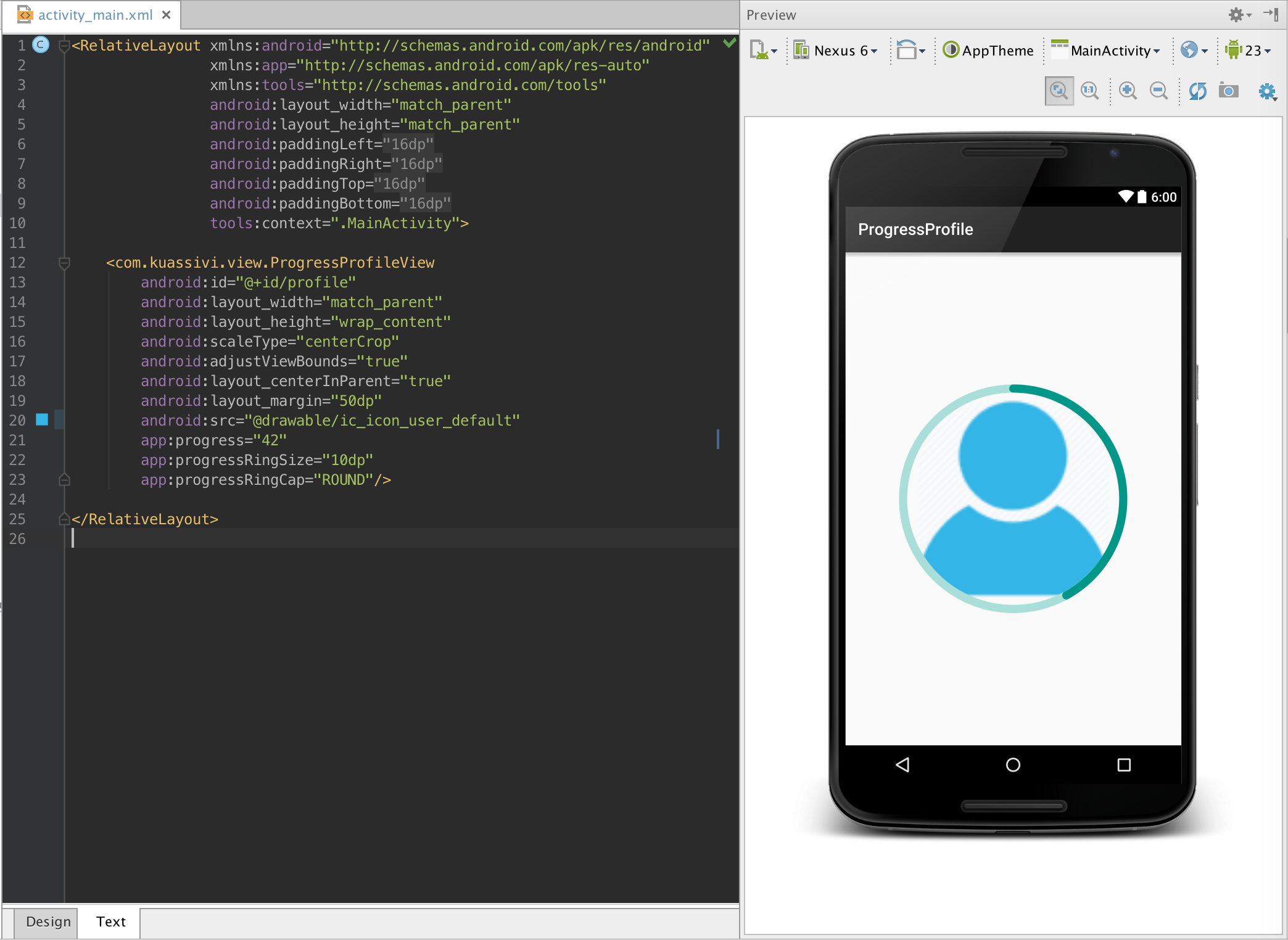Take a snapshot with the camera icon
This screenshot has height=940, width=1288.
click(x=1228, y=91)
